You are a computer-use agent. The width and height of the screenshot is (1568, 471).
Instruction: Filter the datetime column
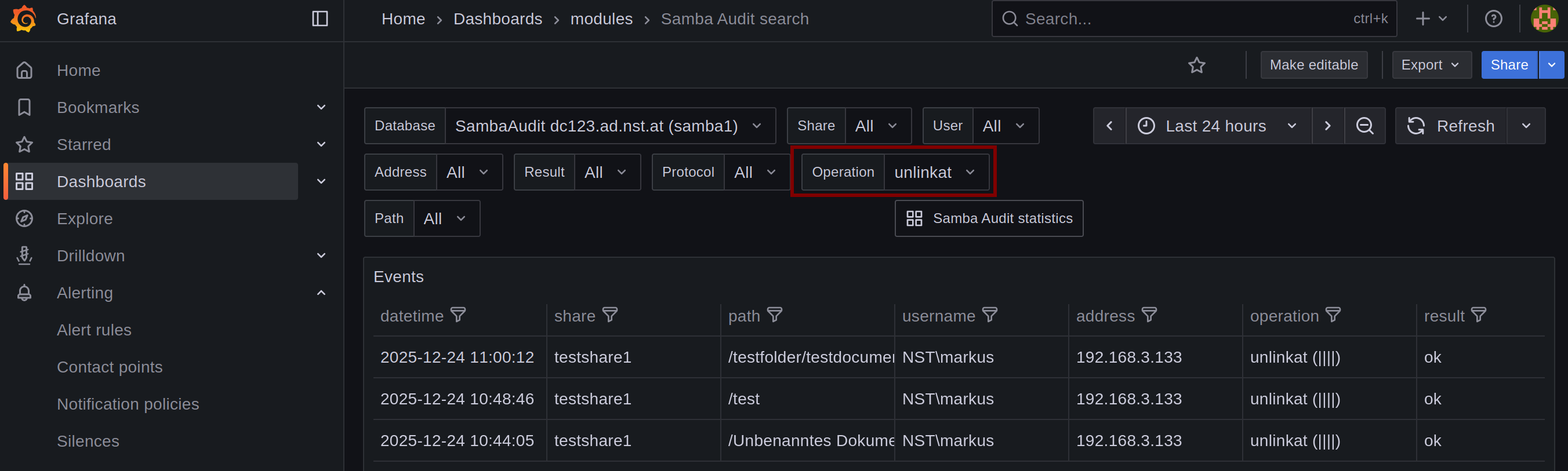point(458,315)
